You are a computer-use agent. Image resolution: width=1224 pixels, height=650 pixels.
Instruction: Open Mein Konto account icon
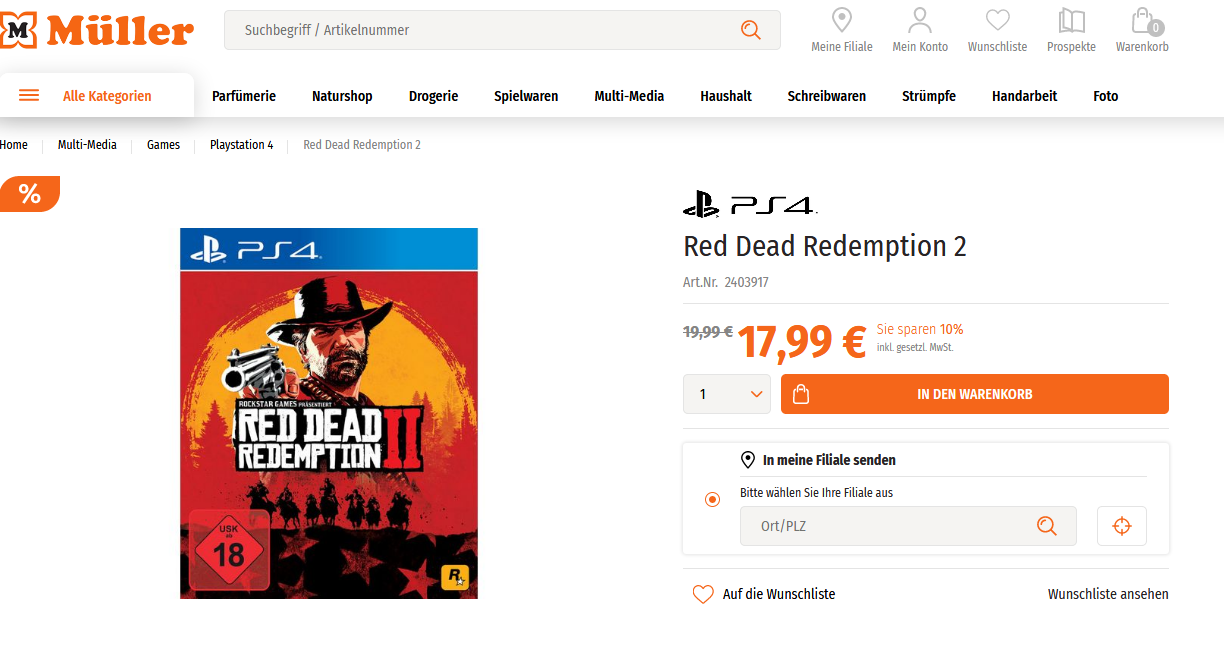[x=920, y=20]
